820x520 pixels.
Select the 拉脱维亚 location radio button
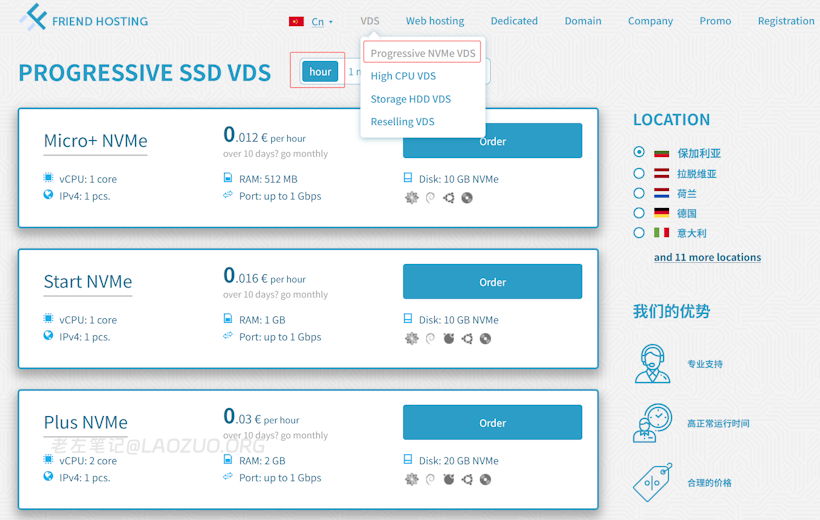pos(639,173)
